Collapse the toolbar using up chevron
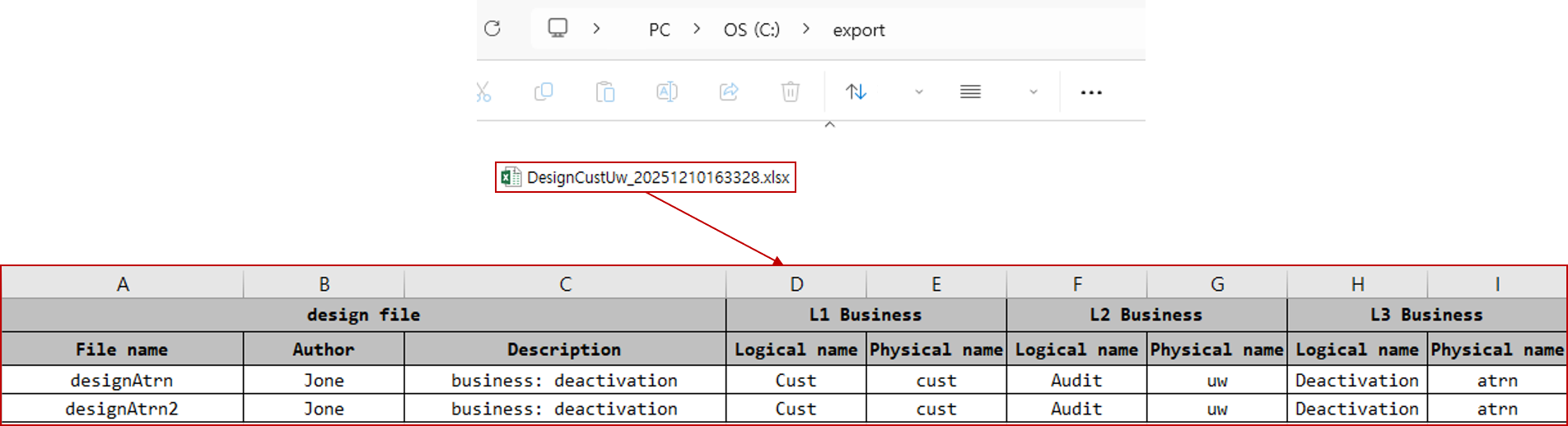1568x426 pixels. coord(830,124)
